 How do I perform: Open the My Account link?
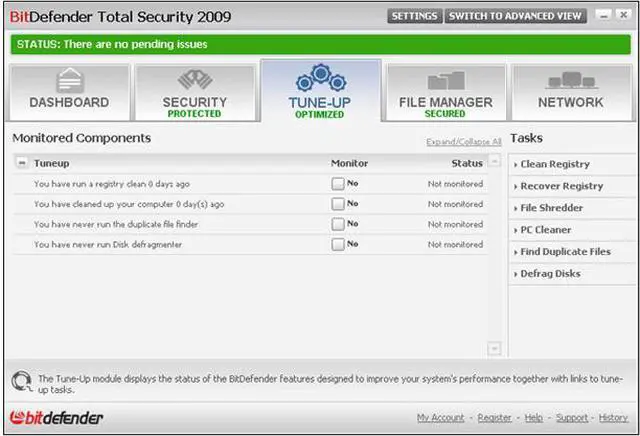tap(440, 417)
